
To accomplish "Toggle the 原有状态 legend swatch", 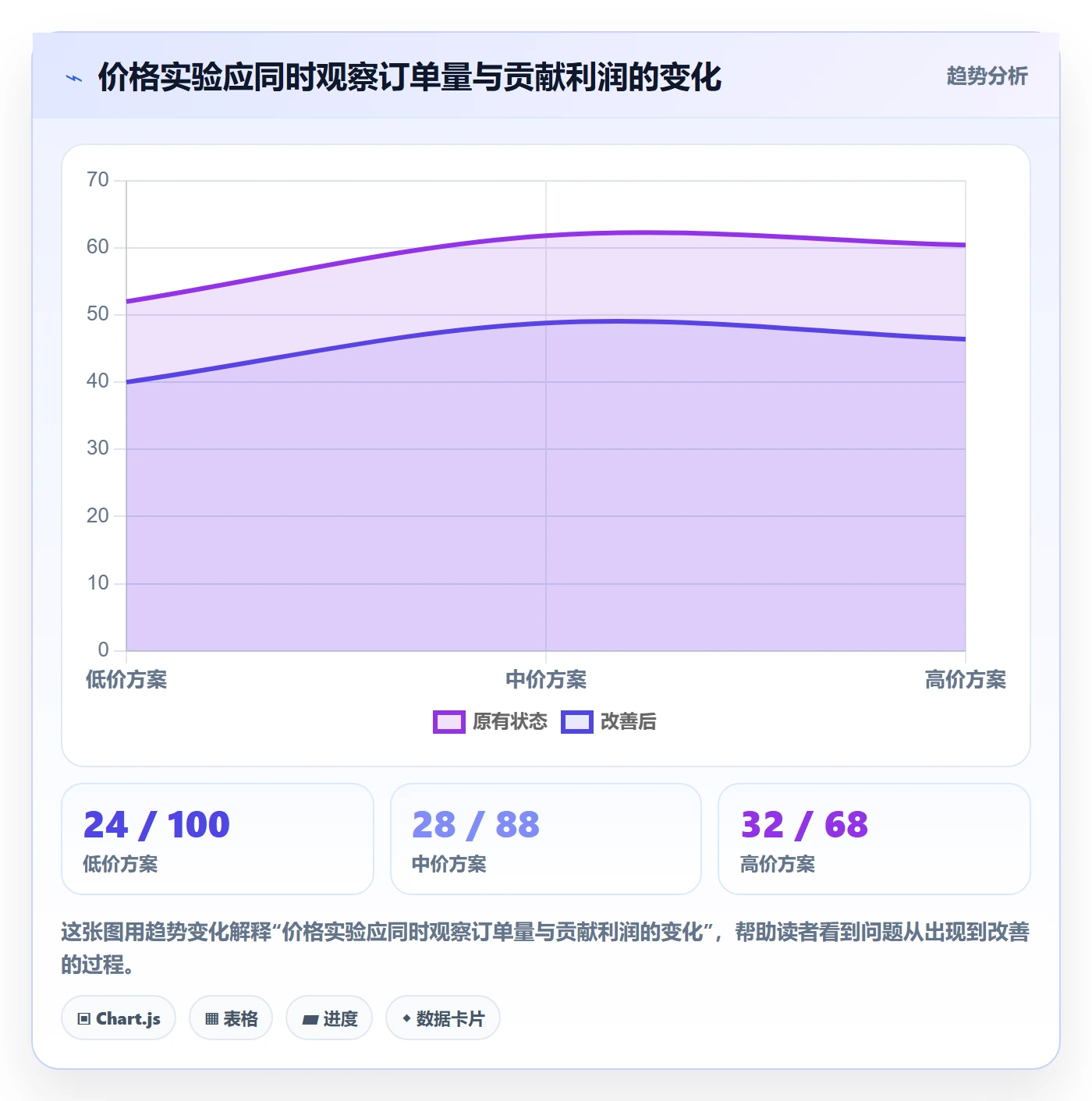I will pyautogui.click(x=449, y=722).
